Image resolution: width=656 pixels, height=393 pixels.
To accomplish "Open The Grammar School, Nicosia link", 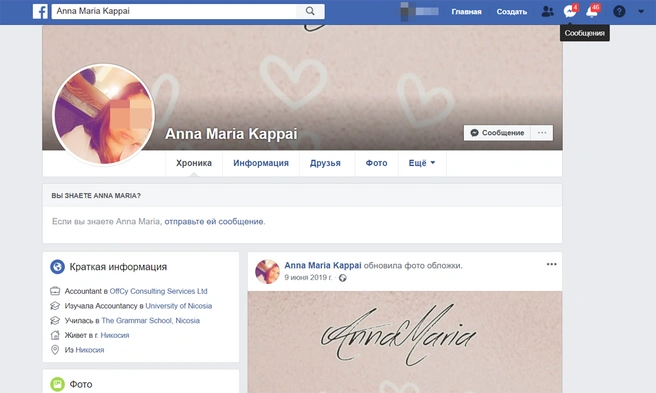I will 151,321.
